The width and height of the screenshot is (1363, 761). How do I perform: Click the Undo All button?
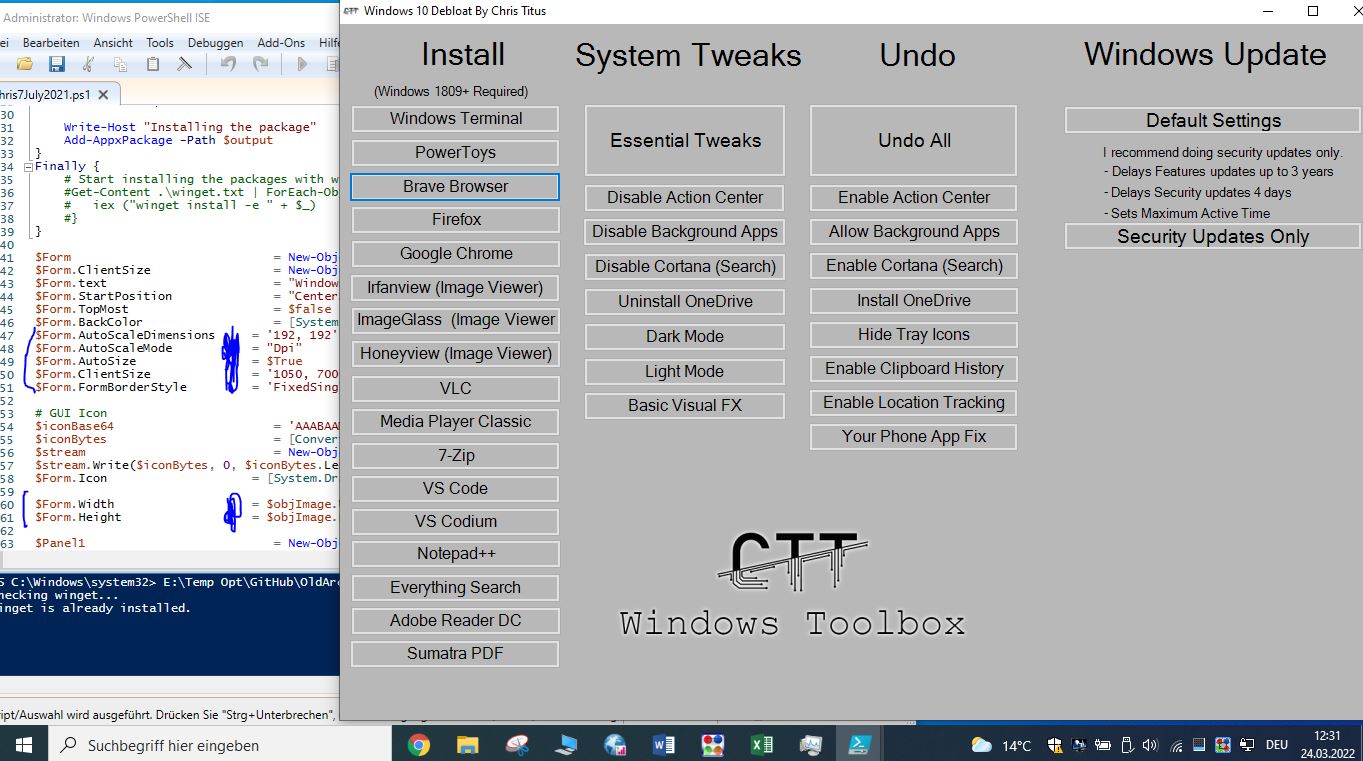[x=914, y=141]
